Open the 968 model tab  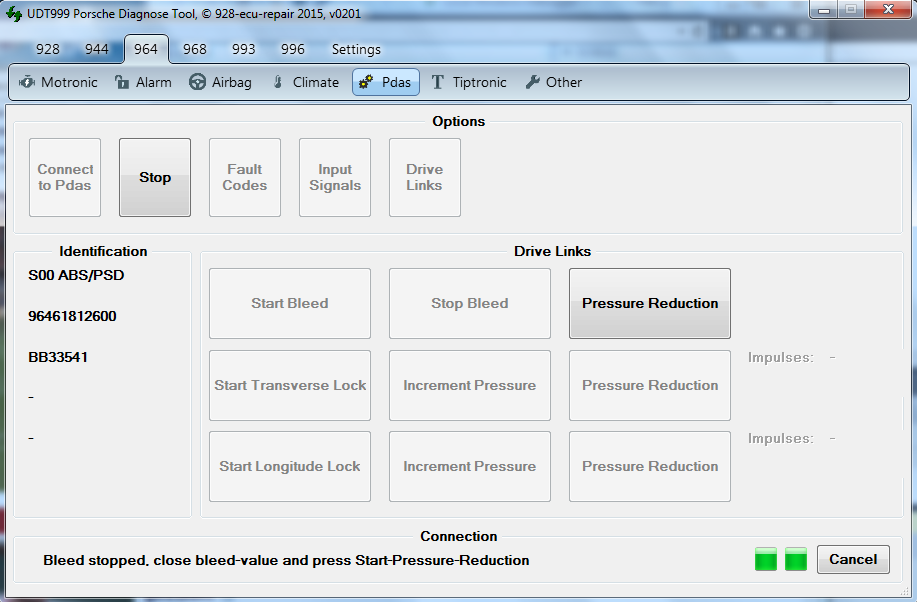click(195, 49)
